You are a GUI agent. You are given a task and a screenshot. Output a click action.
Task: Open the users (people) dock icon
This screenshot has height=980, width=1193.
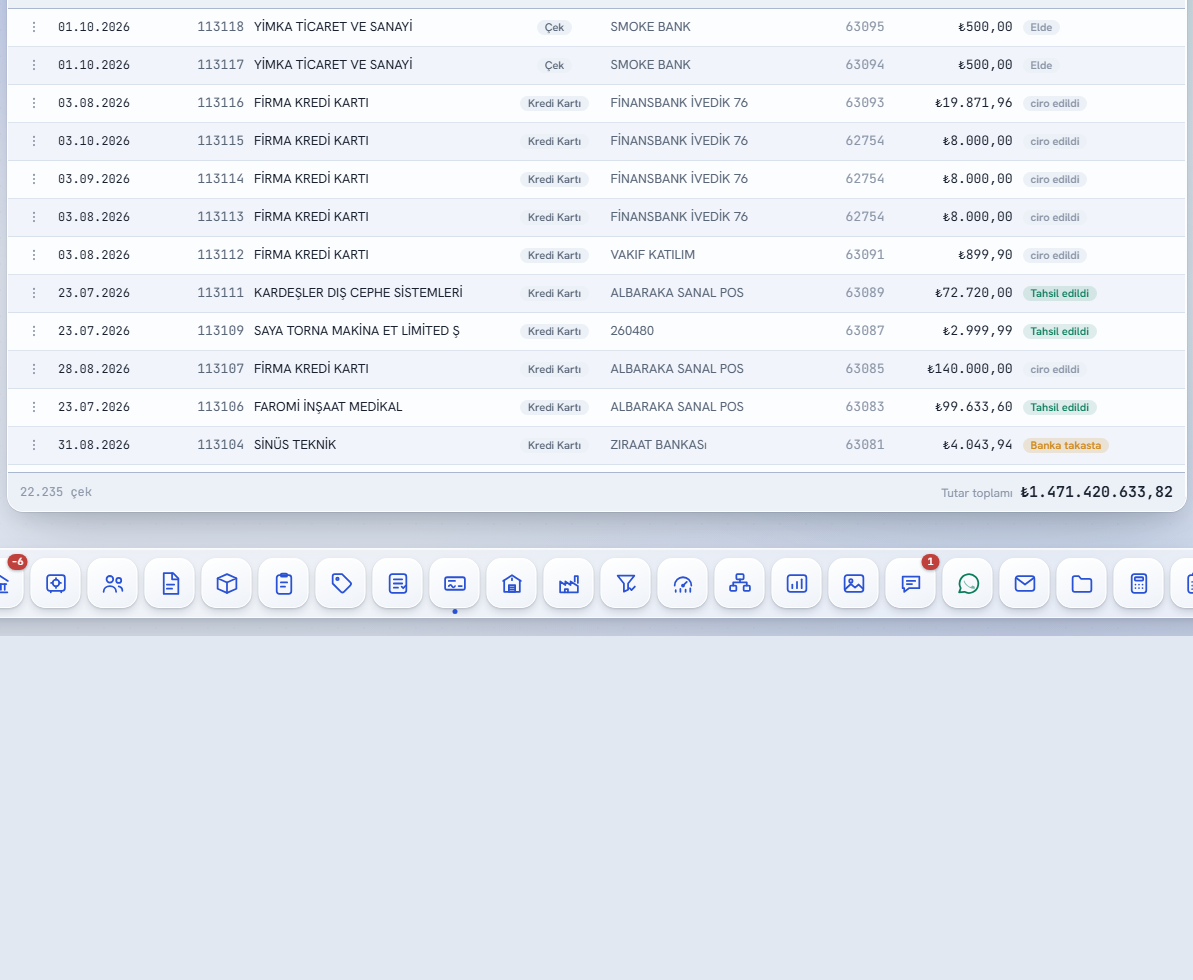[x=113, y=584]
